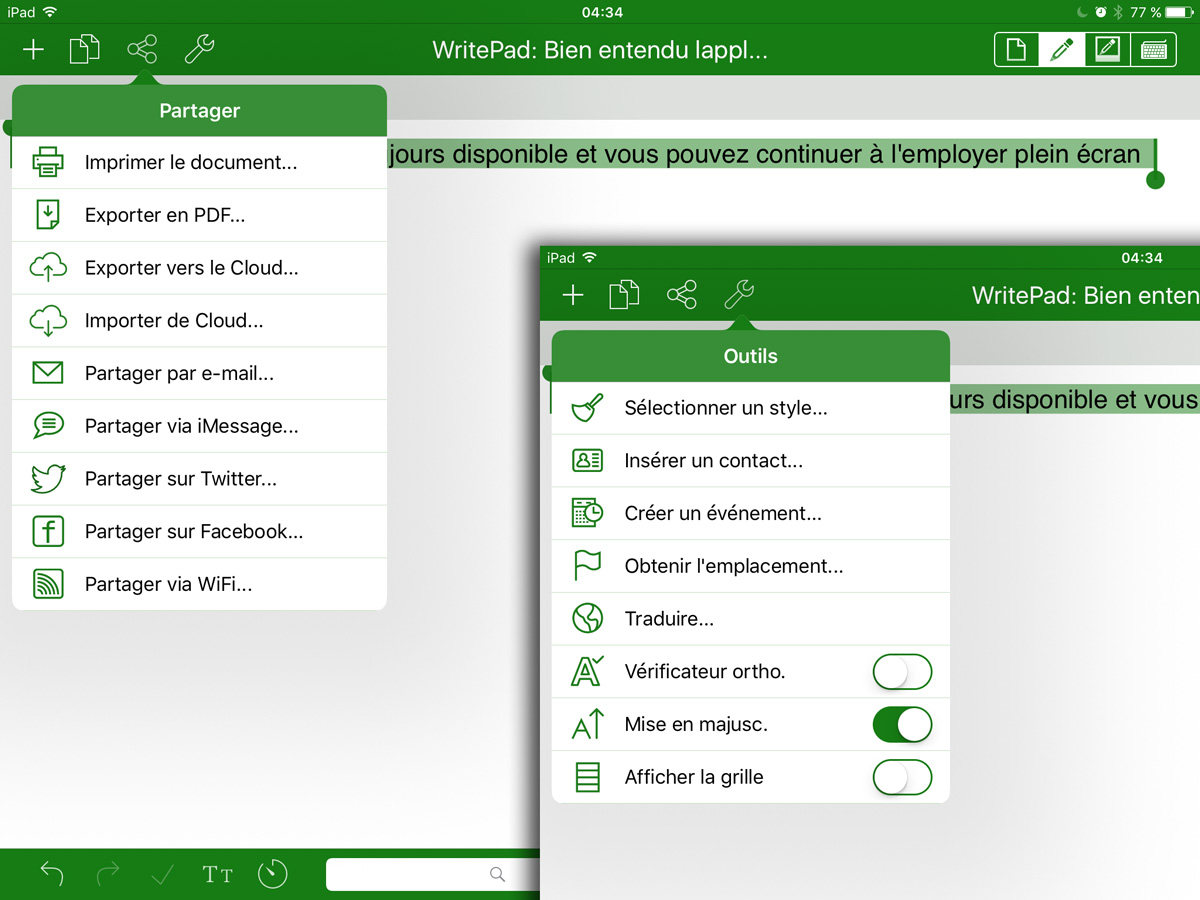This screenshot has width=1200, height=900.
Task: Enable the Vérificateur ortho. switch
Action: click(902, 672)
